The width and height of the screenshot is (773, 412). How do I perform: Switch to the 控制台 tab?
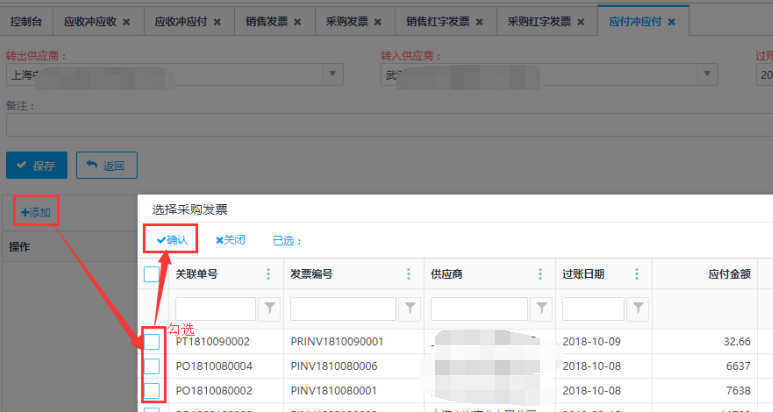[x=26, y=21]
